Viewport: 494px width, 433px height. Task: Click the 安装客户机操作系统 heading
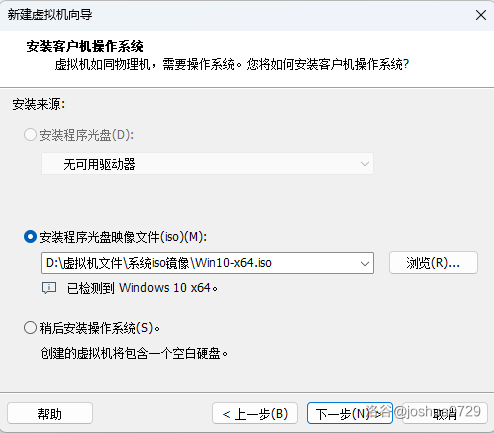coord(85,46)
